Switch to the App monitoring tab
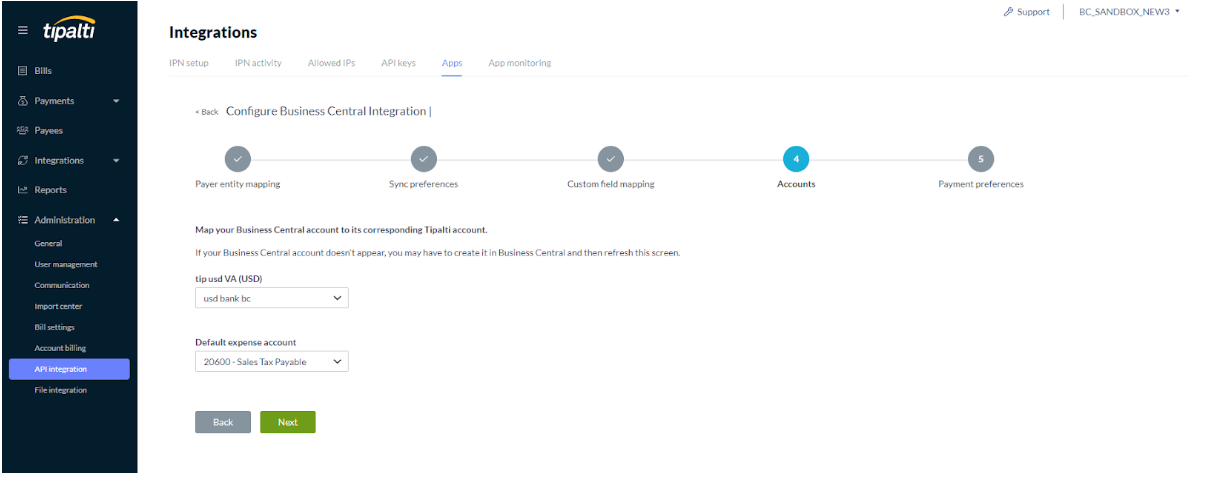The width and height of the screenshot is (1220, 482). pos(519,63)
